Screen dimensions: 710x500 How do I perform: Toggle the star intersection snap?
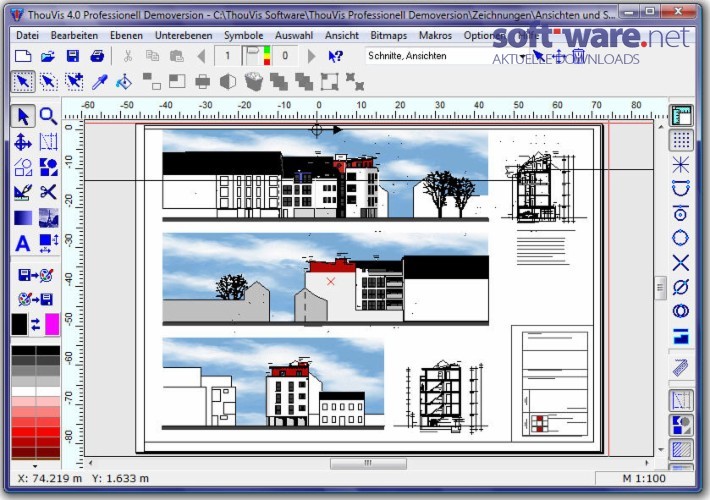click(681, 165)
